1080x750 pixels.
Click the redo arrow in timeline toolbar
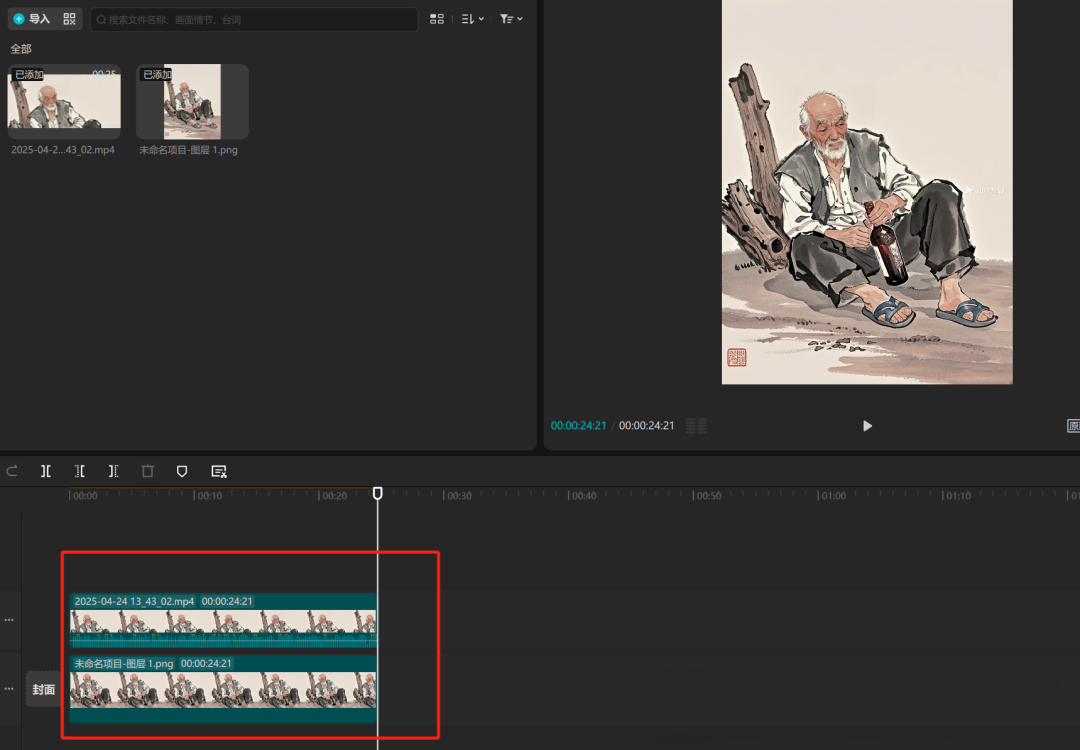[x=12, y=471]
